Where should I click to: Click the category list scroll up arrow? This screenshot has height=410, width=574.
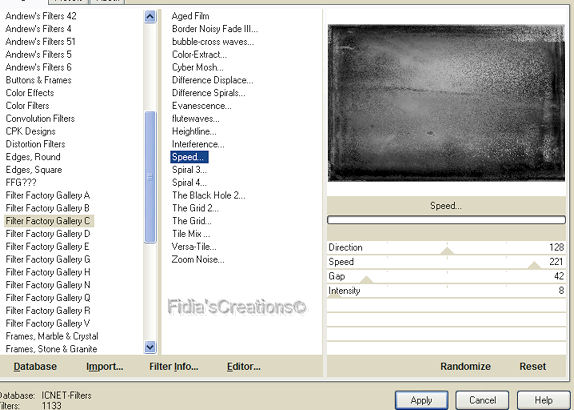[x=150, y=16]
